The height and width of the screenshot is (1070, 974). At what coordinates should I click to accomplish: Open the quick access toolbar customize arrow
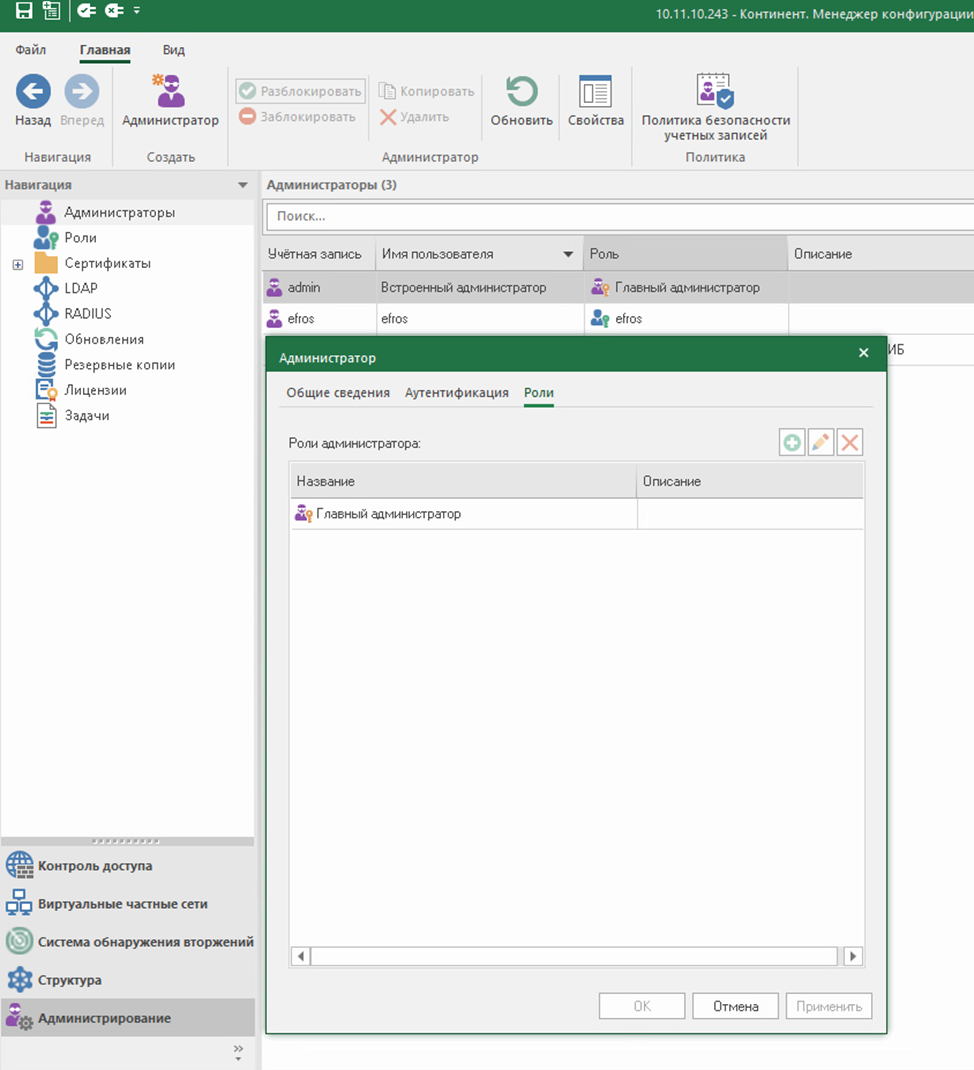(137, 11)
